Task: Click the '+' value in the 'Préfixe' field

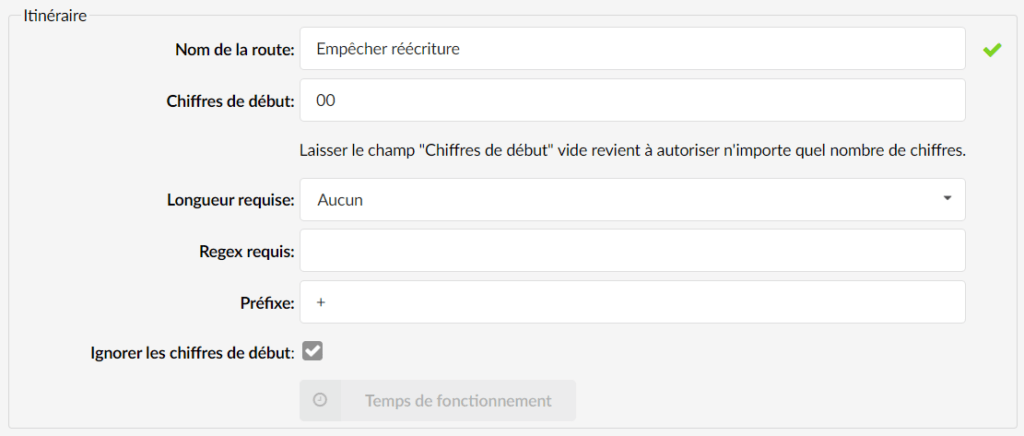Action: tap(320, 303)
